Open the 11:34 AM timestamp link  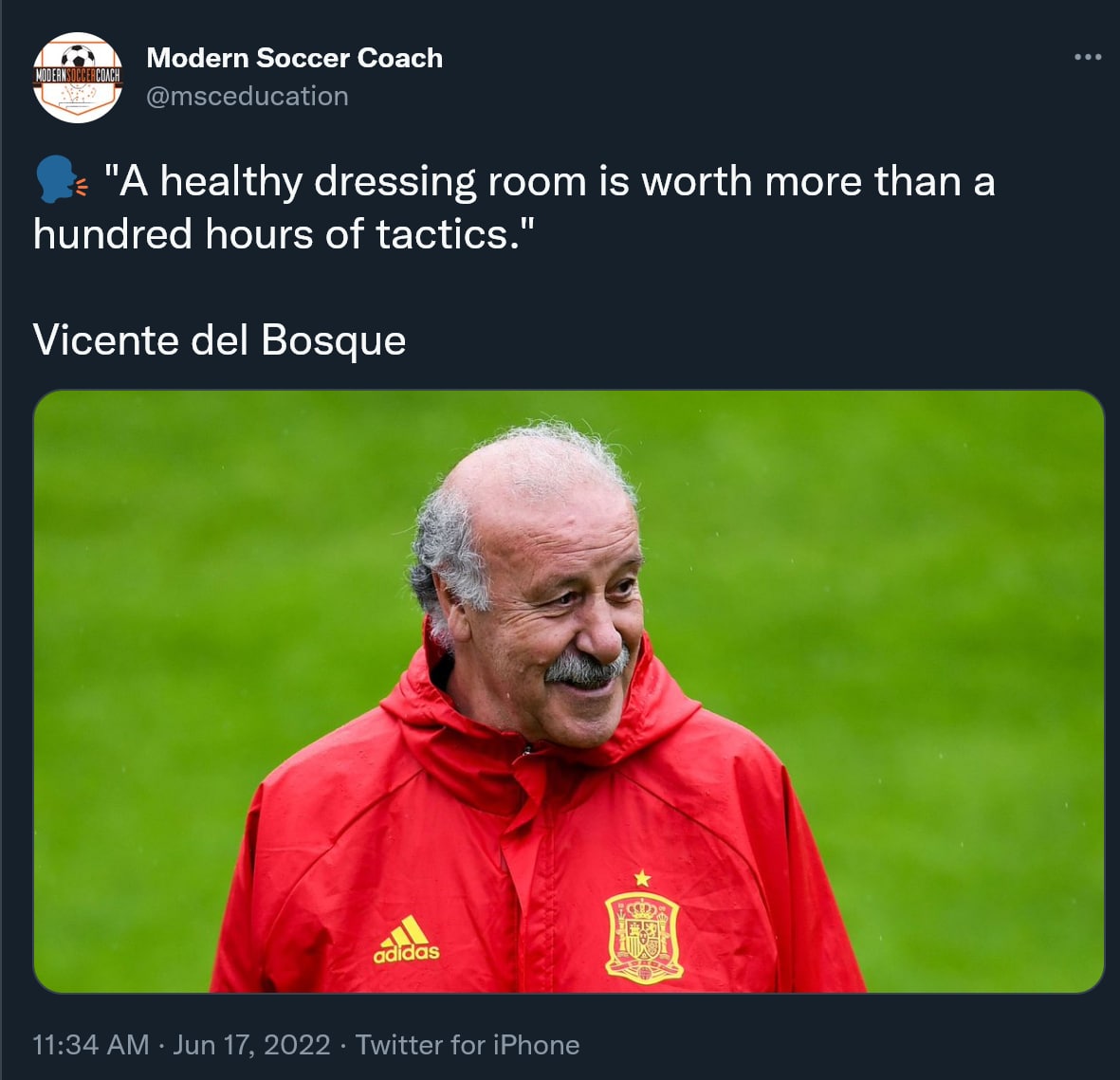pos(90,1045)
